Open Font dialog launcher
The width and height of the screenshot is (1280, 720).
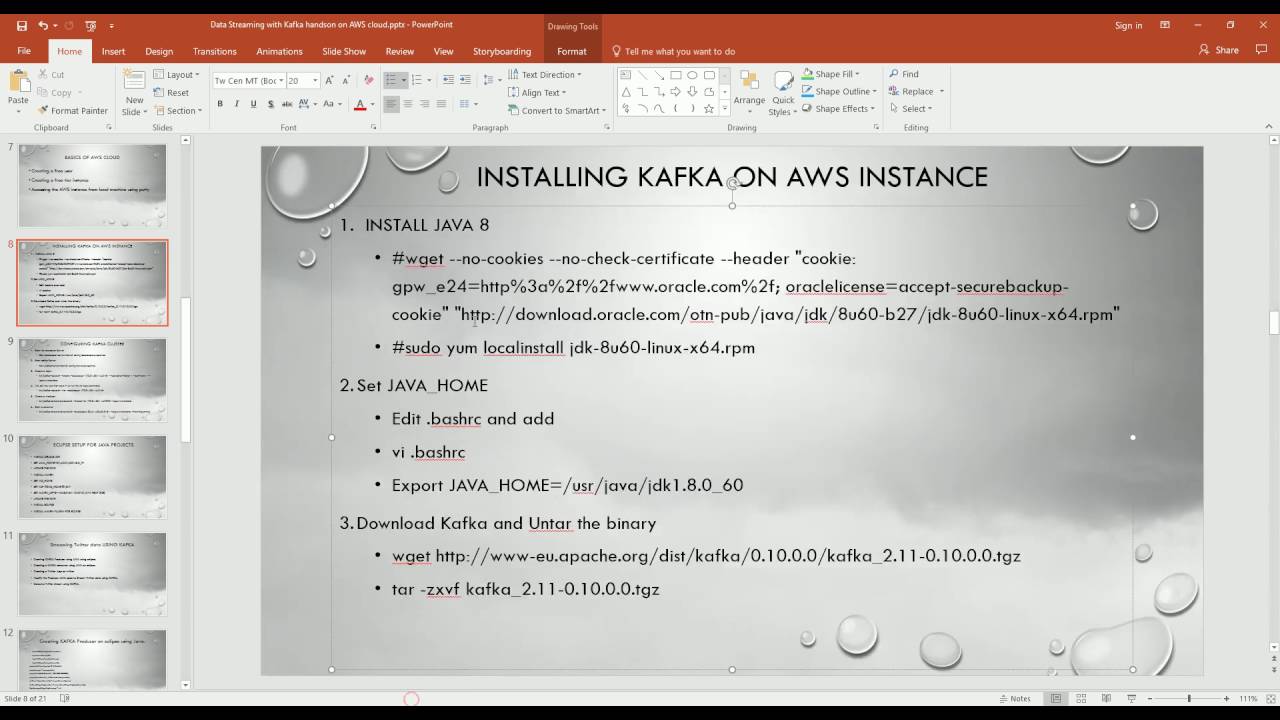(x=374, y=128)
